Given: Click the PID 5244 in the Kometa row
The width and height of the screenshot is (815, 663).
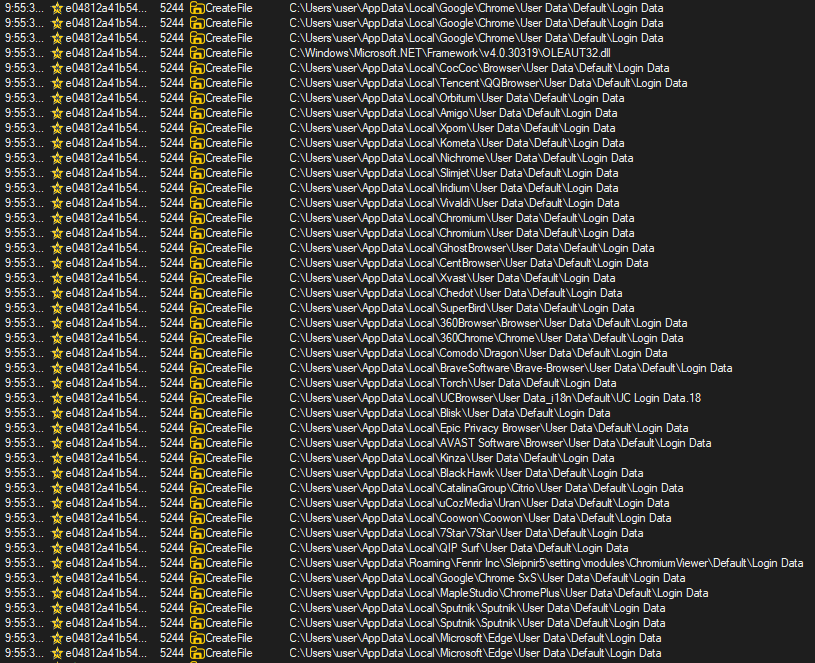Looking at the screenshot, I should (171, 143).
